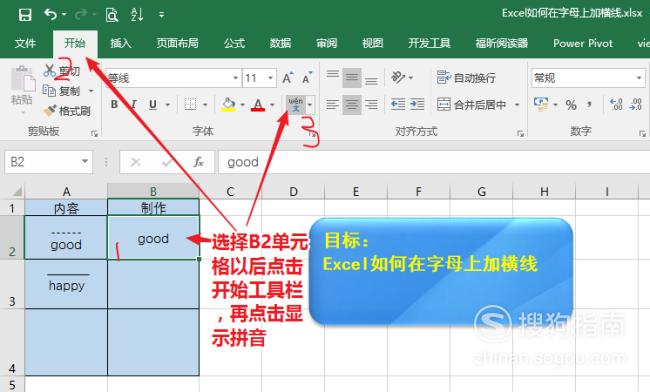This screenshot has width=650, height=392.
Task: Click the Increase Decimal icon
Action: point(616,104)
